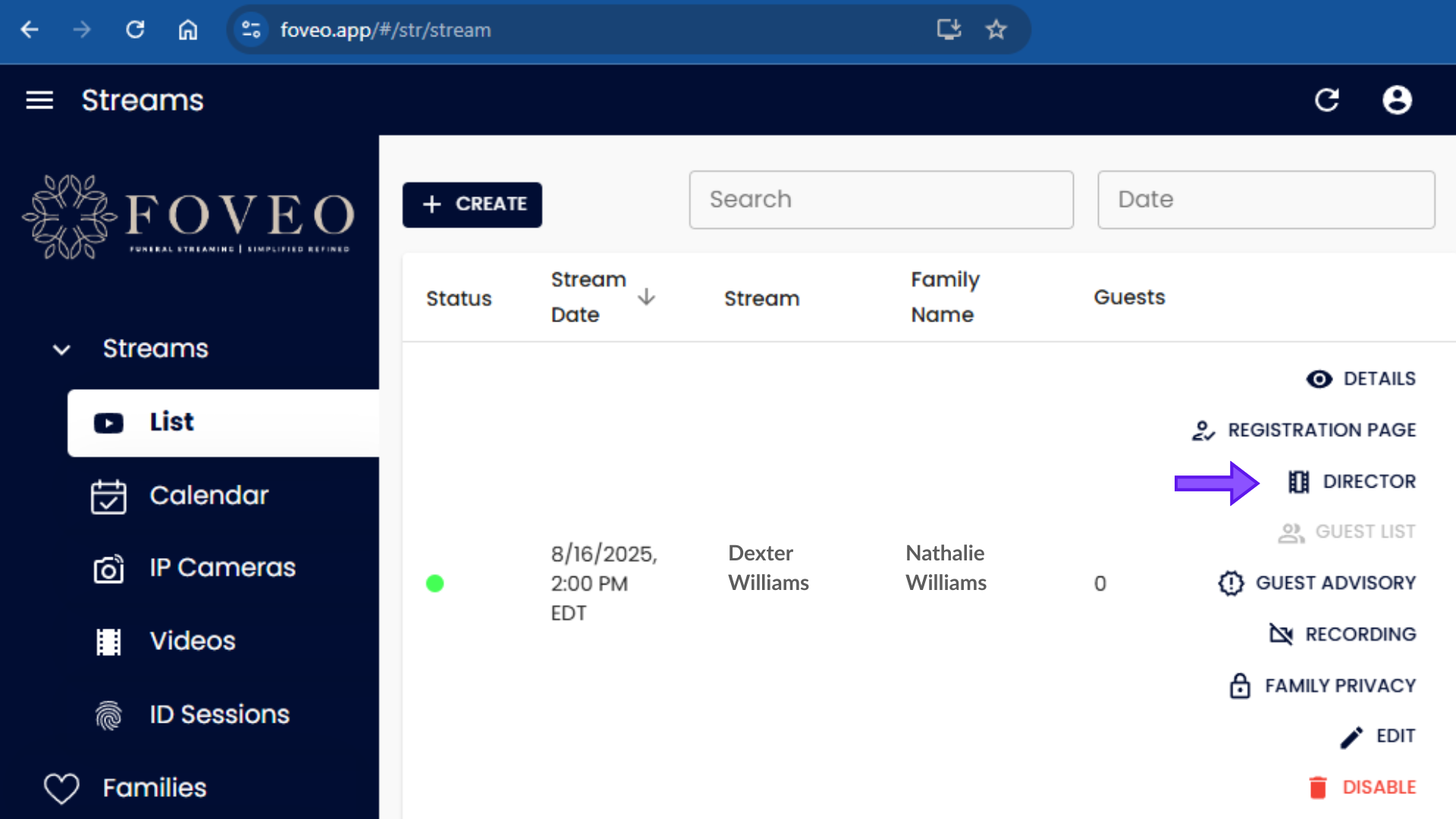The image size is (1456, 819).
Task: Click the CREATE button
Action: tap(472, 204)
